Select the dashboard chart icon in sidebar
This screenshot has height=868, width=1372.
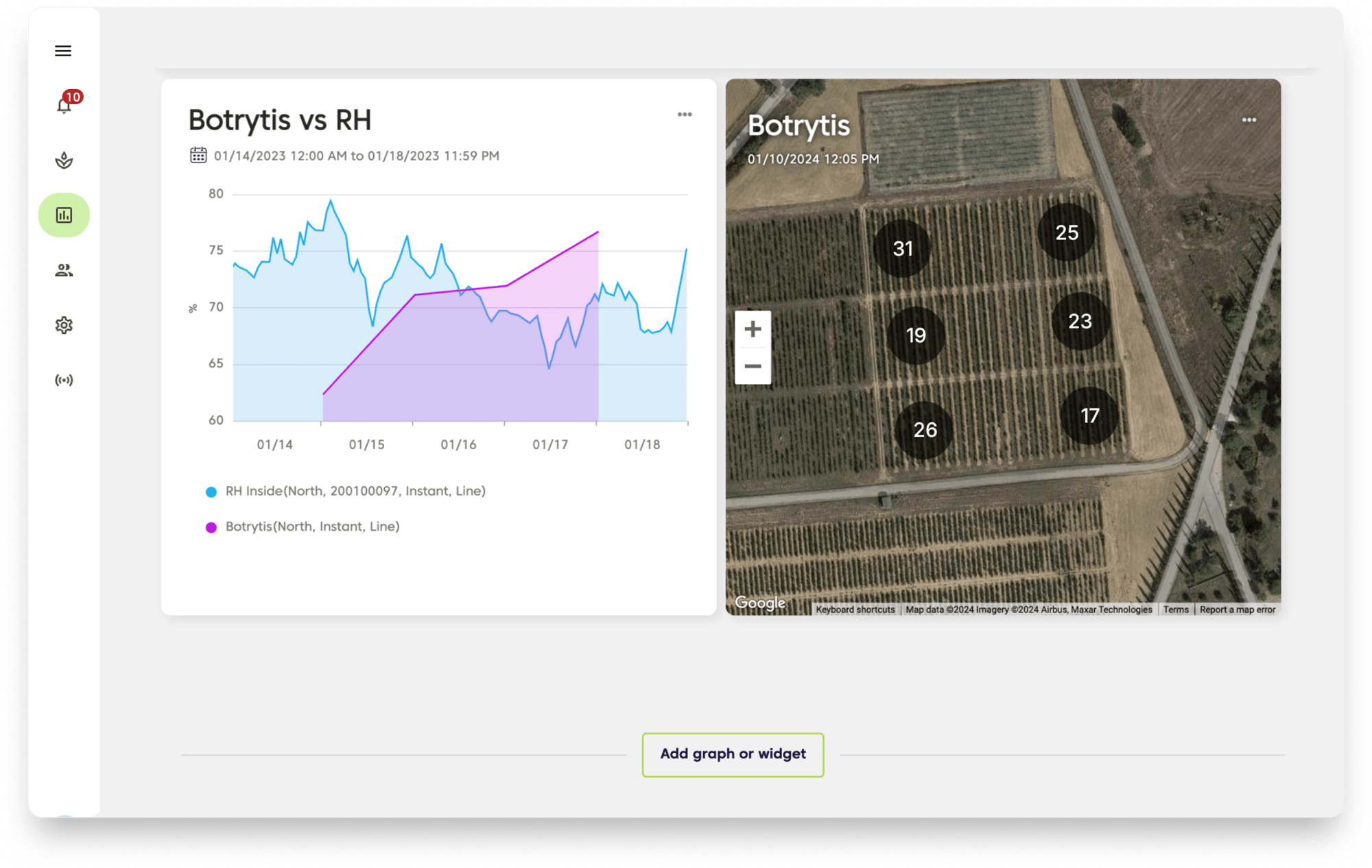[64, 215]
